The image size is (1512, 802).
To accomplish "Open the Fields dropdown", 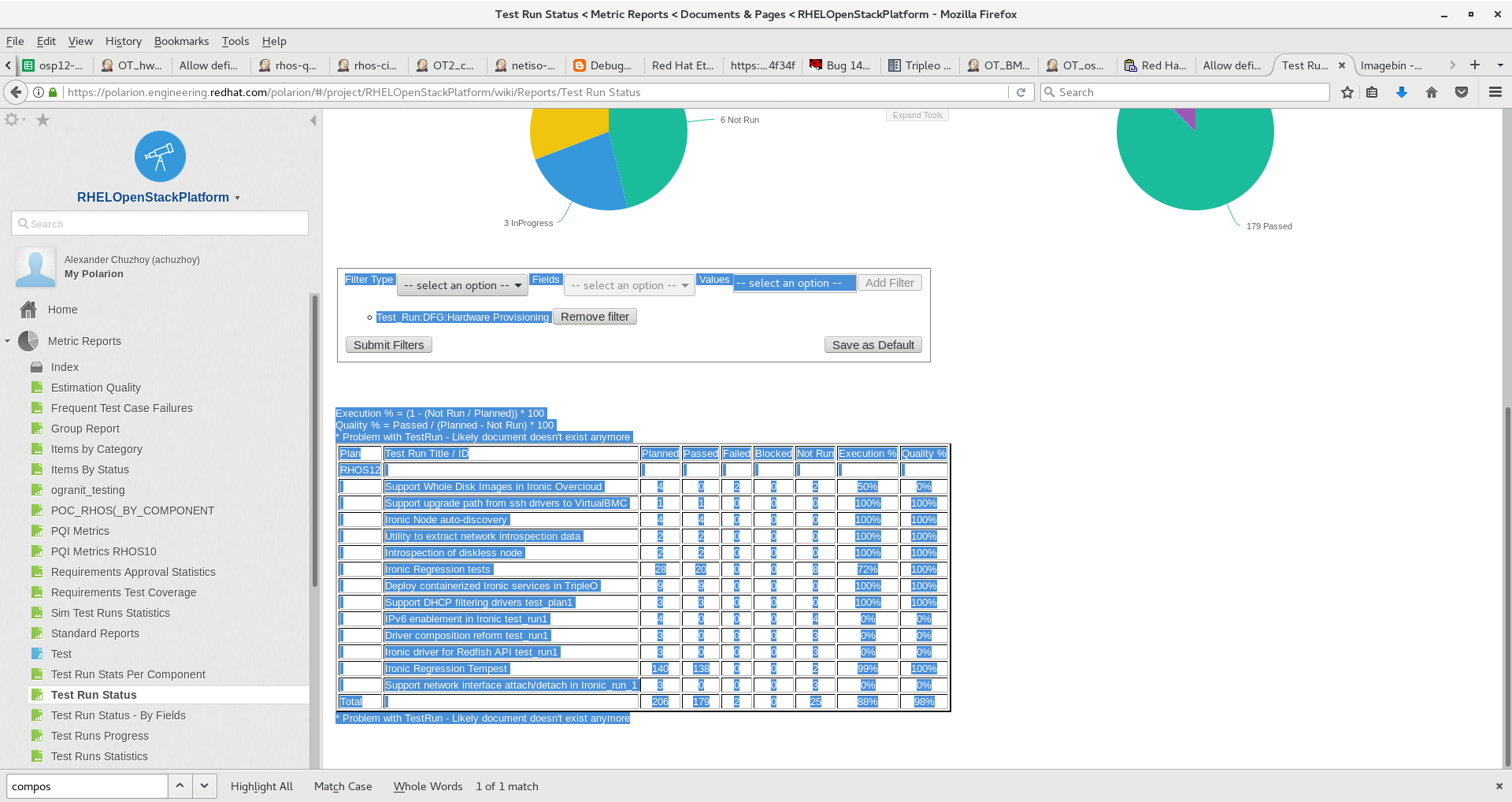I will (x=629, y=285).
